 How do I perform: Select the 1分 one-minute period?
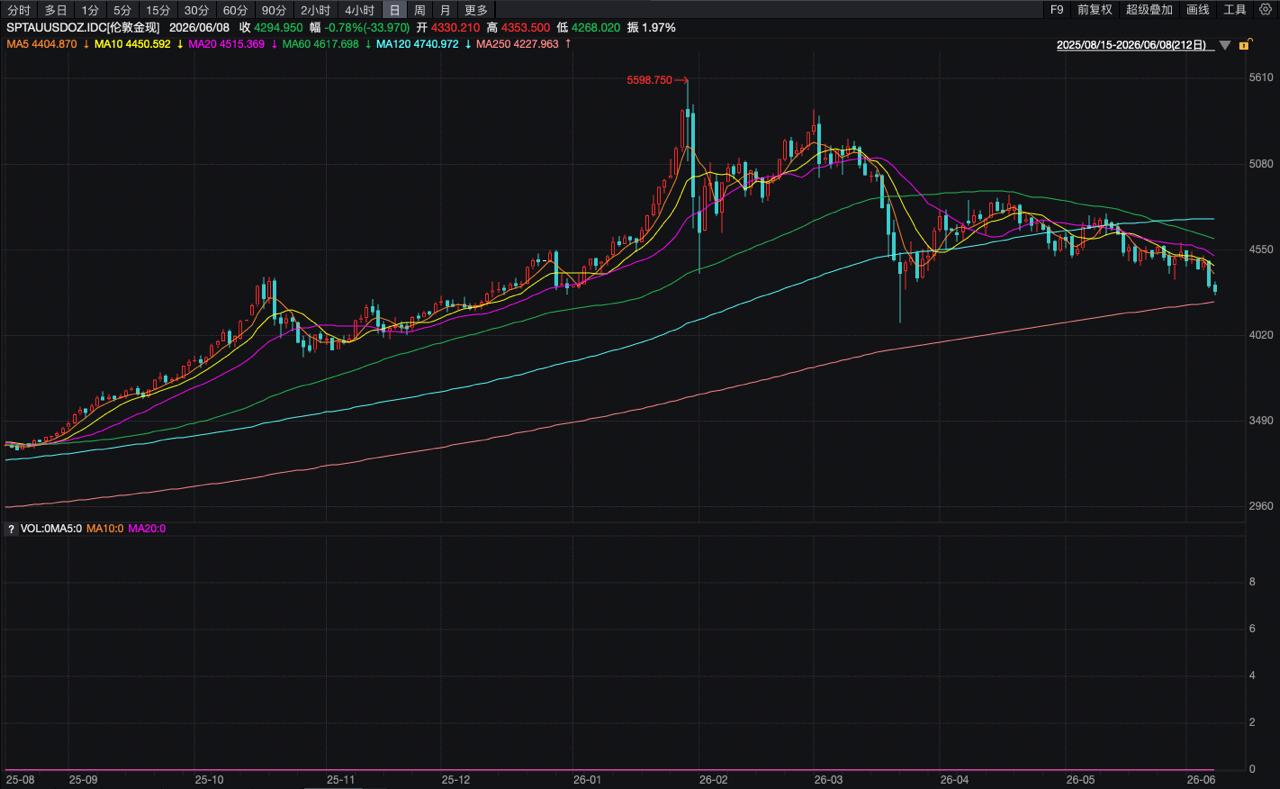[90, 10]
